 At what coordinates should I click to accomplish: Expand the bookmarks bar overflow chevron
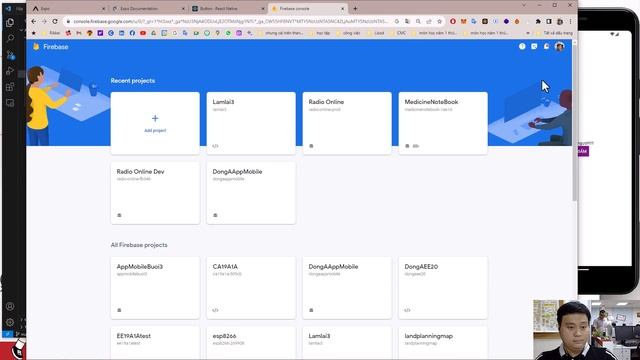(x=528, y=33)
